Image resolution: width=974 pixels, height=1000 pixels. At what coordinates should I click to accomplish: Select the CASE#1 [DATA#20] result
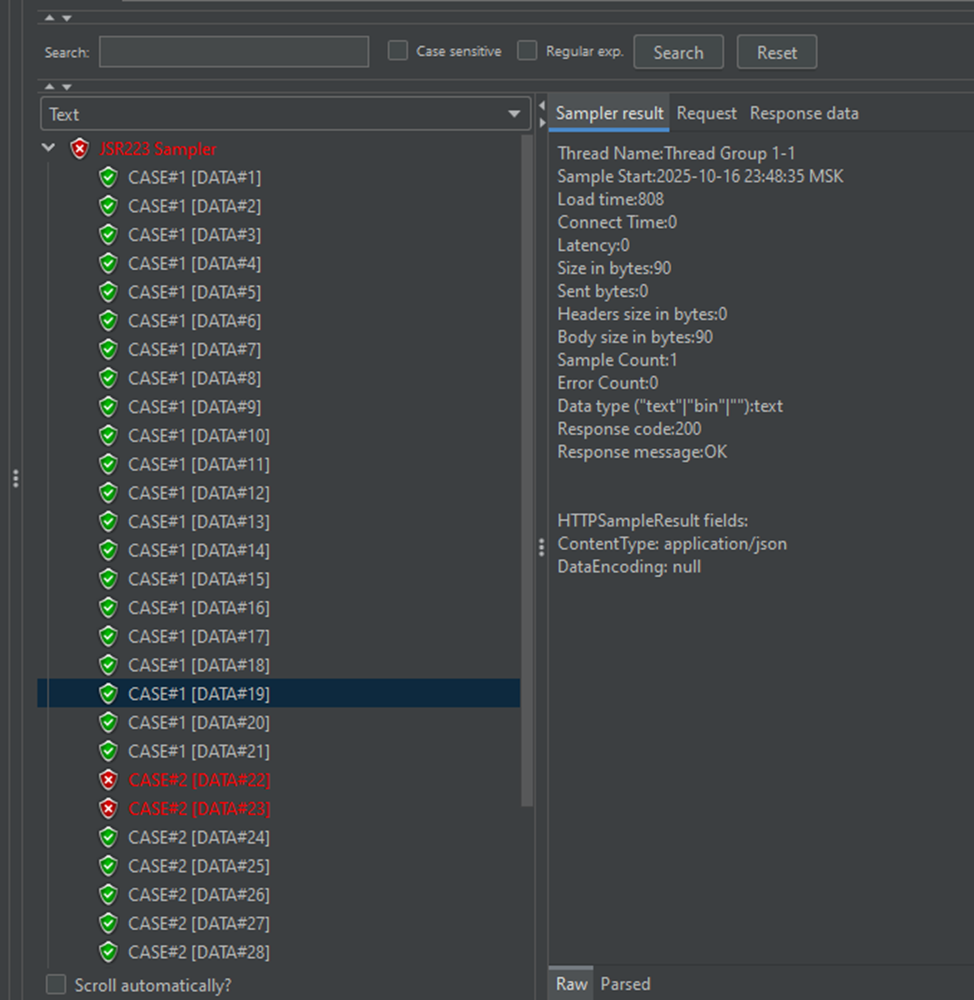pos(198,723)
